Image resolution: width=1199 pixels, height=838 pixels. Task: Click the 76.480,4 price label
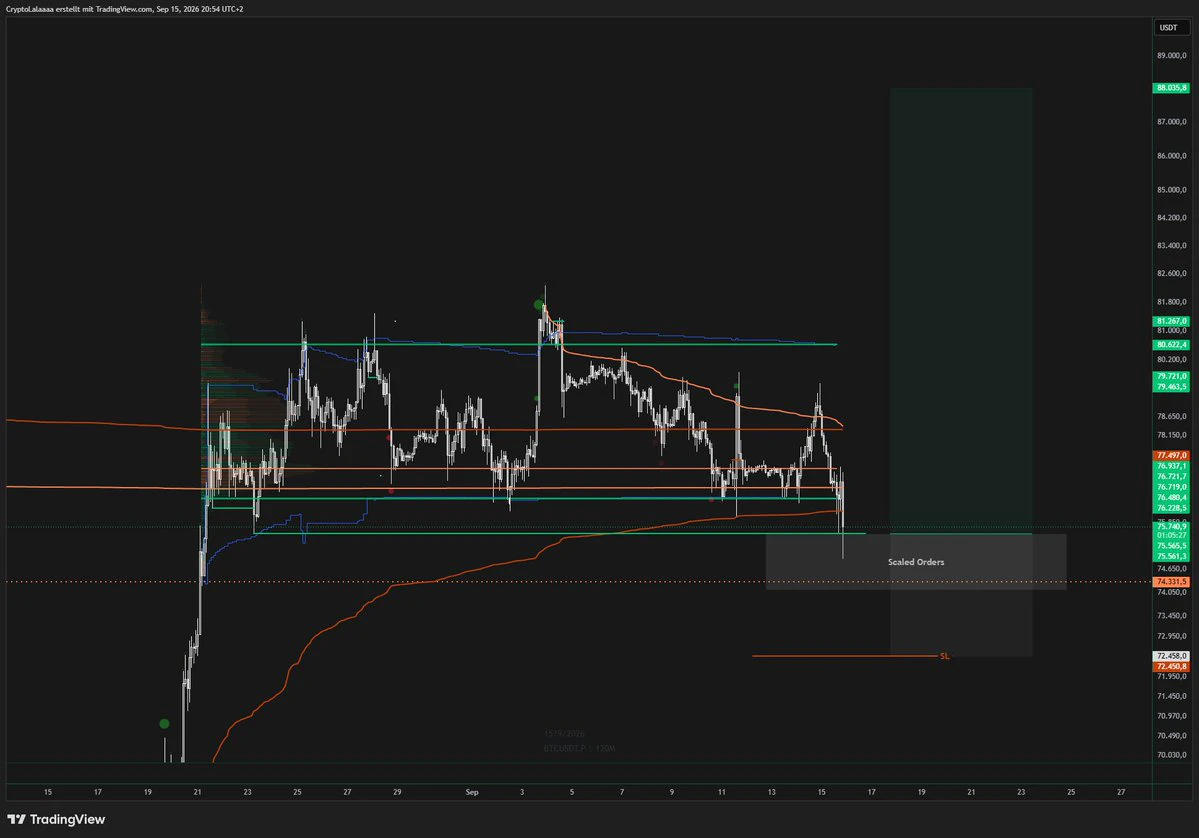1171,497
